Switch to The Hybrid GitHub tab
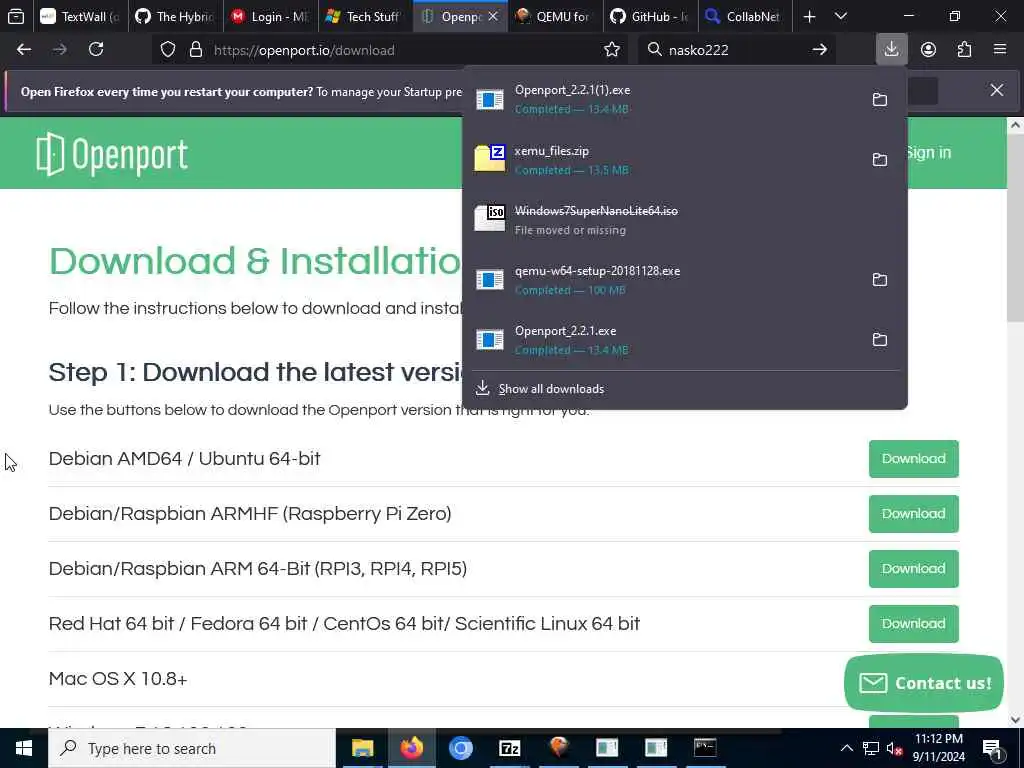Image resolution: width=1024 pixels, height=768 pixels. pyautogui.click(x=176, y=16)
